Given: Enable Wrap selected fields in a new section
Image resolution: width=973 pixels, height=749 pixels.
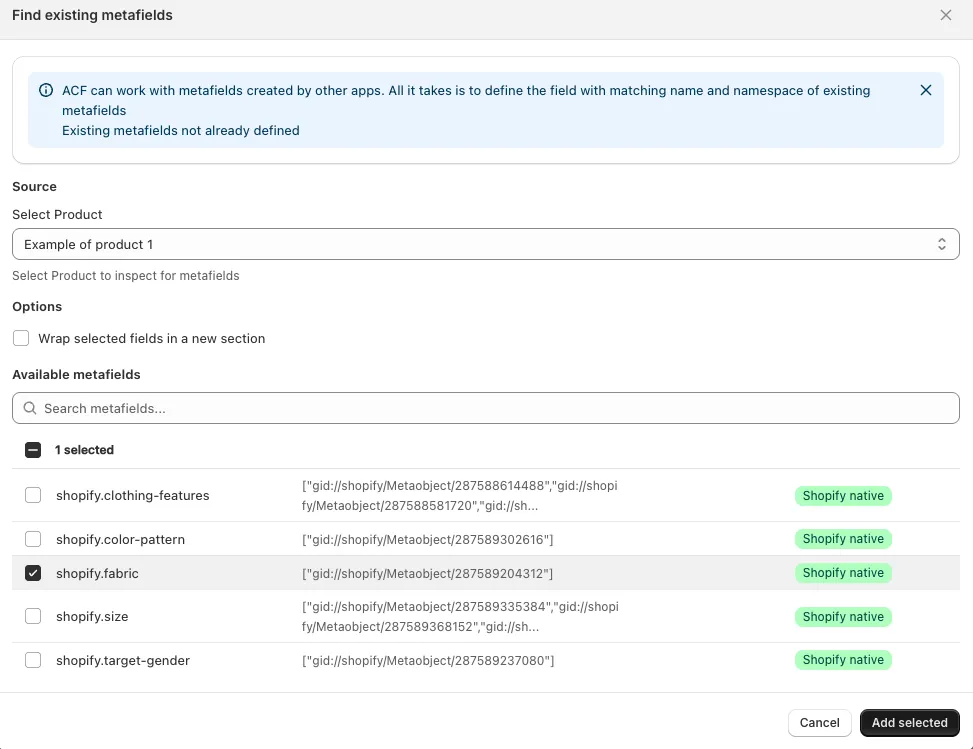Looking at the screenshot, I should click(x=21, y=338).
